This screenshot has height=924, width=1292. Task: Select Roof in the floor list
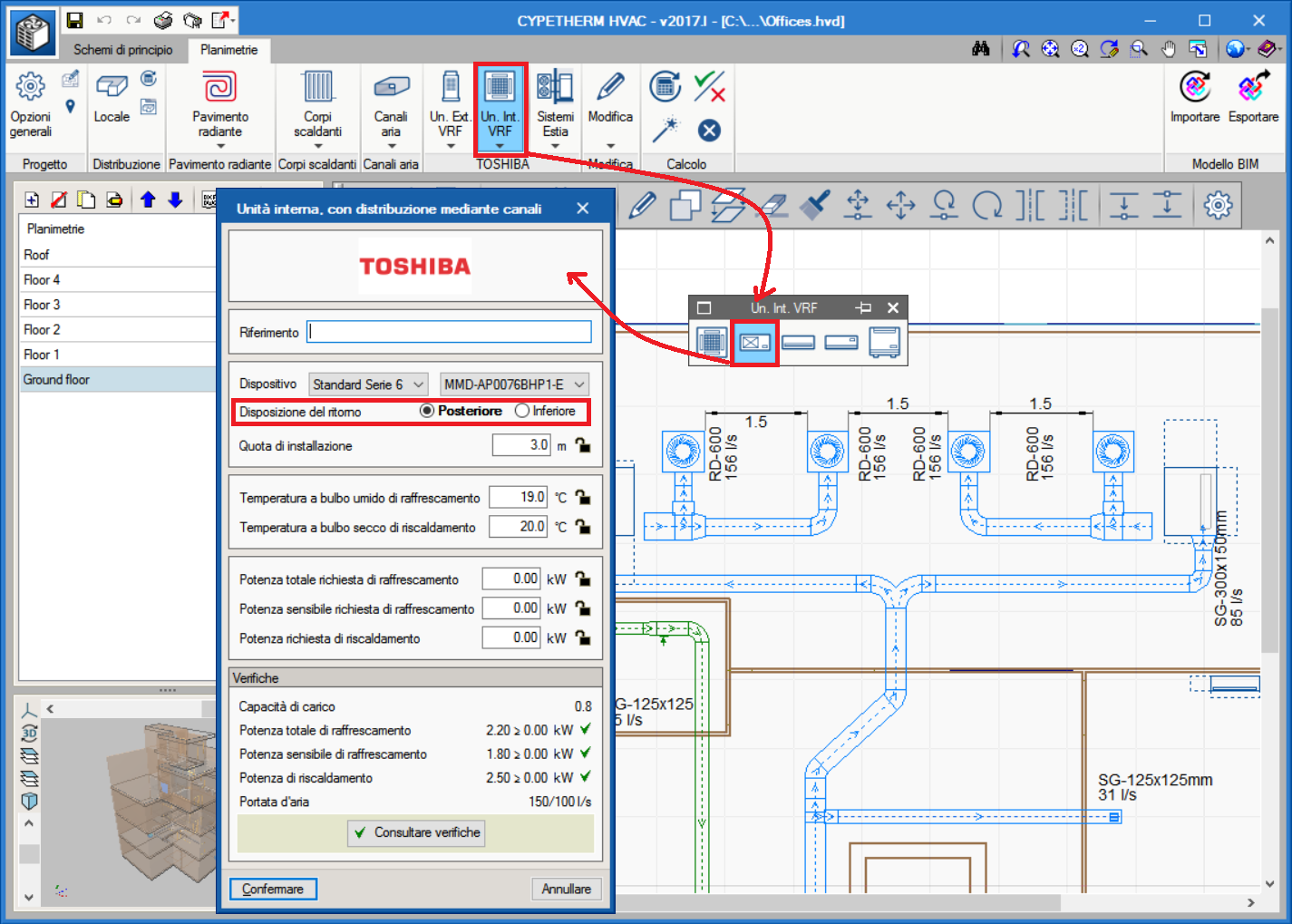pyautogui.click(x=117, y=255)
